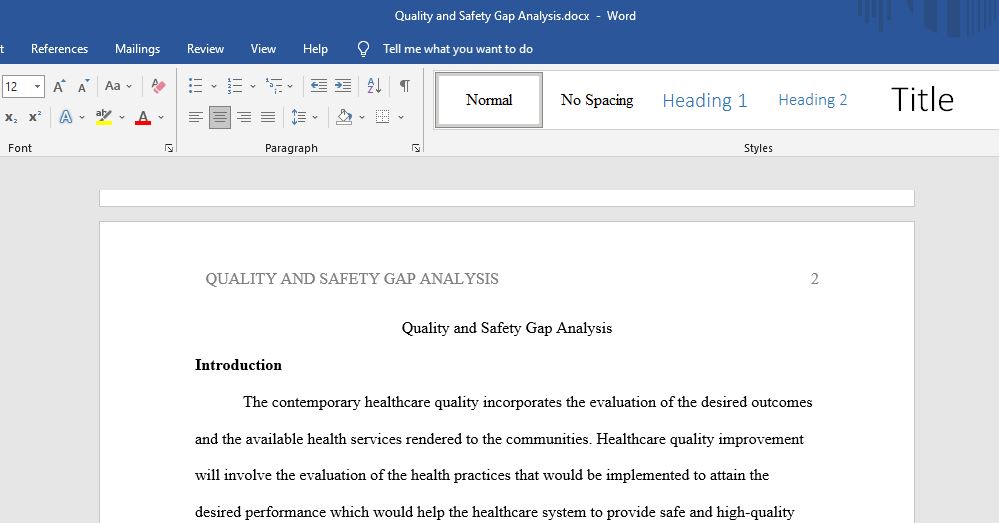Screen dimensions: 999x523
Task: Decrease paragraph indent
Action: [319, 86]
